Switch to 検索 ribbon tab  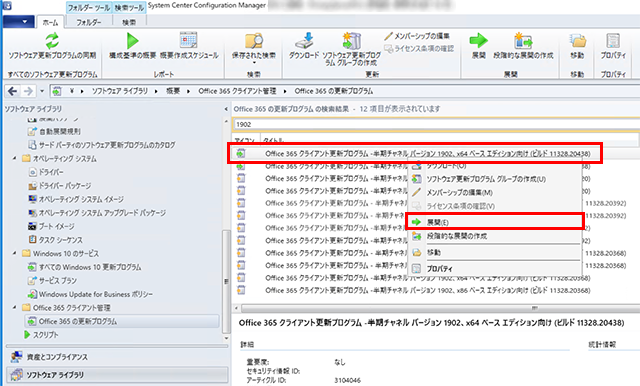tap(129, 22)
